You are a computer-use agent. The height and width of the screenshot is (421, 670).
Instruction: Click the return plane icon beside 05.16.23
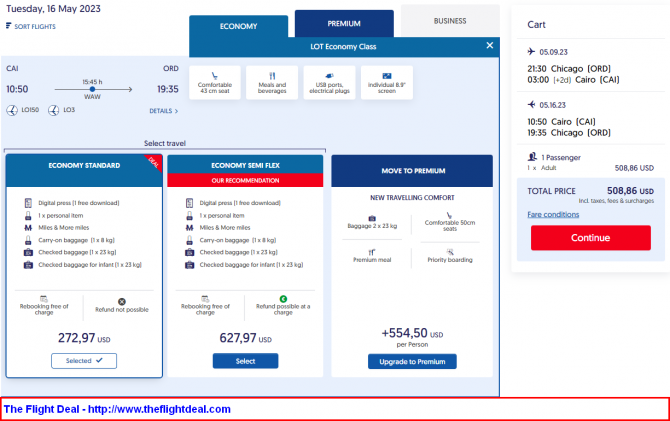pos(531,104)
